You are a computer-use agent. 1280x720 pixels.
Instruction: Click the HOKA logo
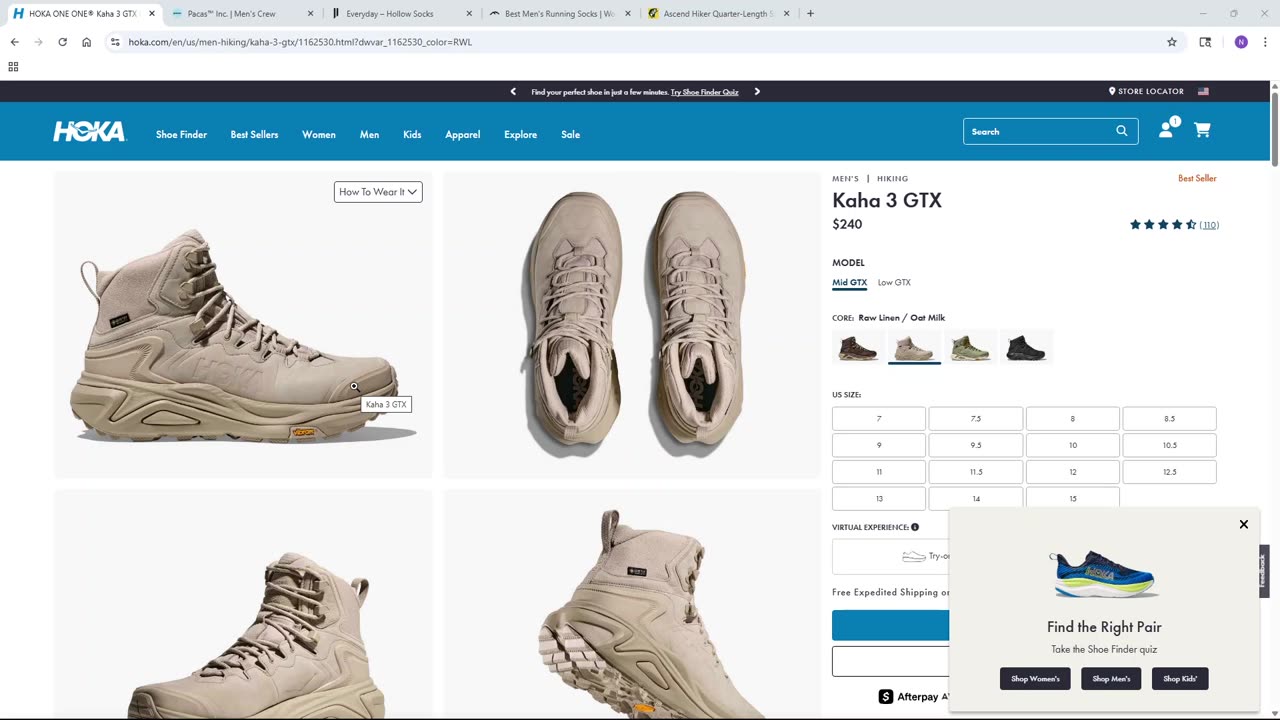(x=90, y=132)
